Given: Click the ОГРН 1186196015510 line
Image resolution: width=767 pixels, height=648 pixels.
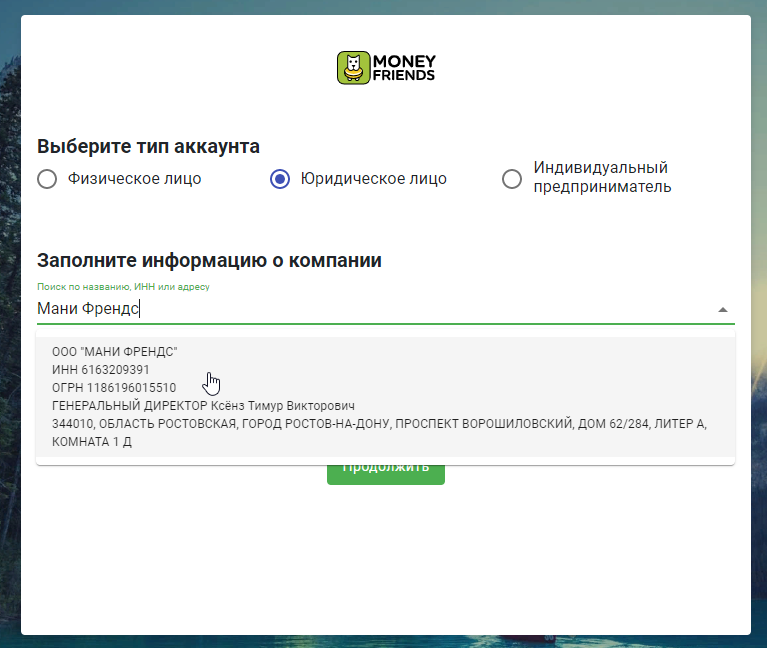Looking at the screenshot, I should tap(114, 388).
